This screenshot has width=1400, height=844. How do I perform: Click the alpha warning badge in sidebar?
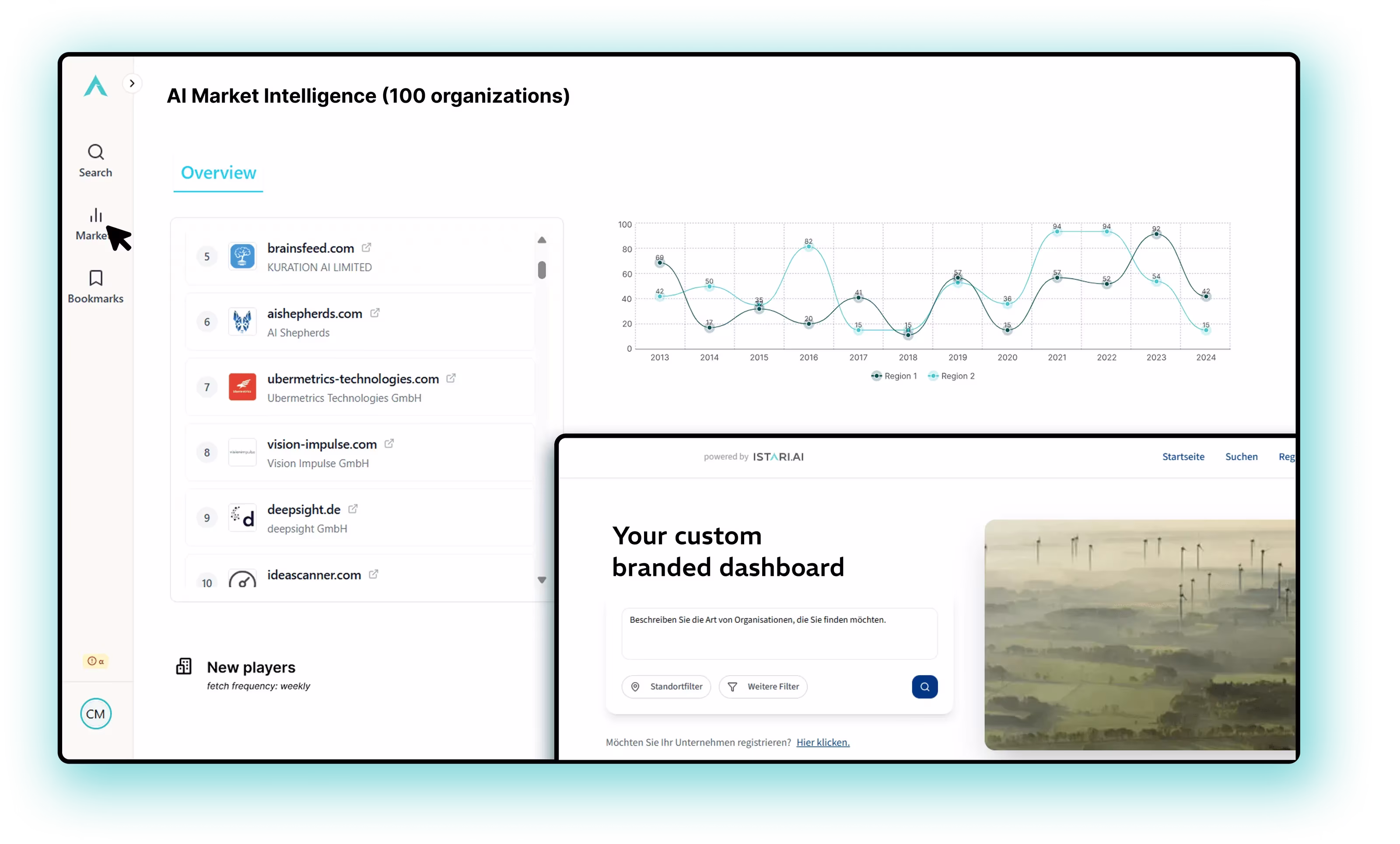tap(95, 661)
